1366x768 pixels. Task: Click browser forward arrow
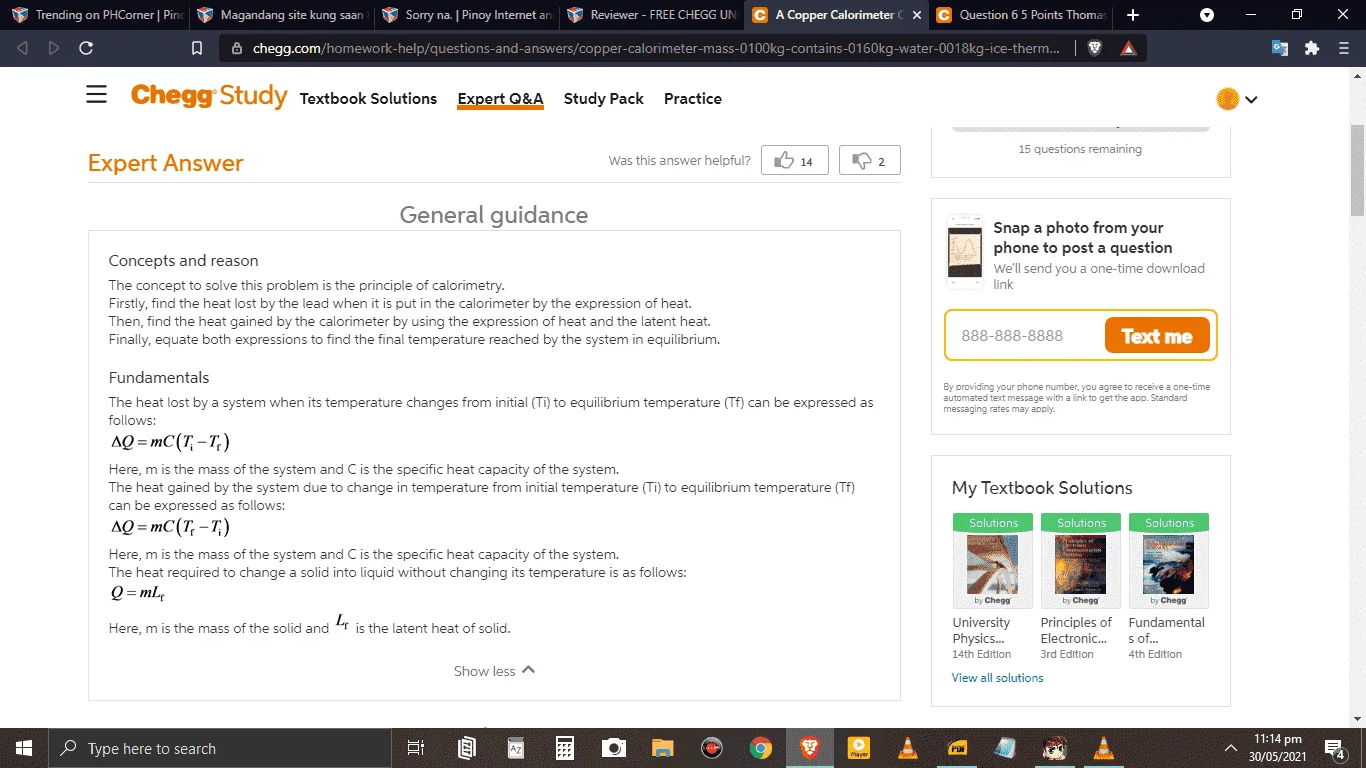(x=54, y=48)
